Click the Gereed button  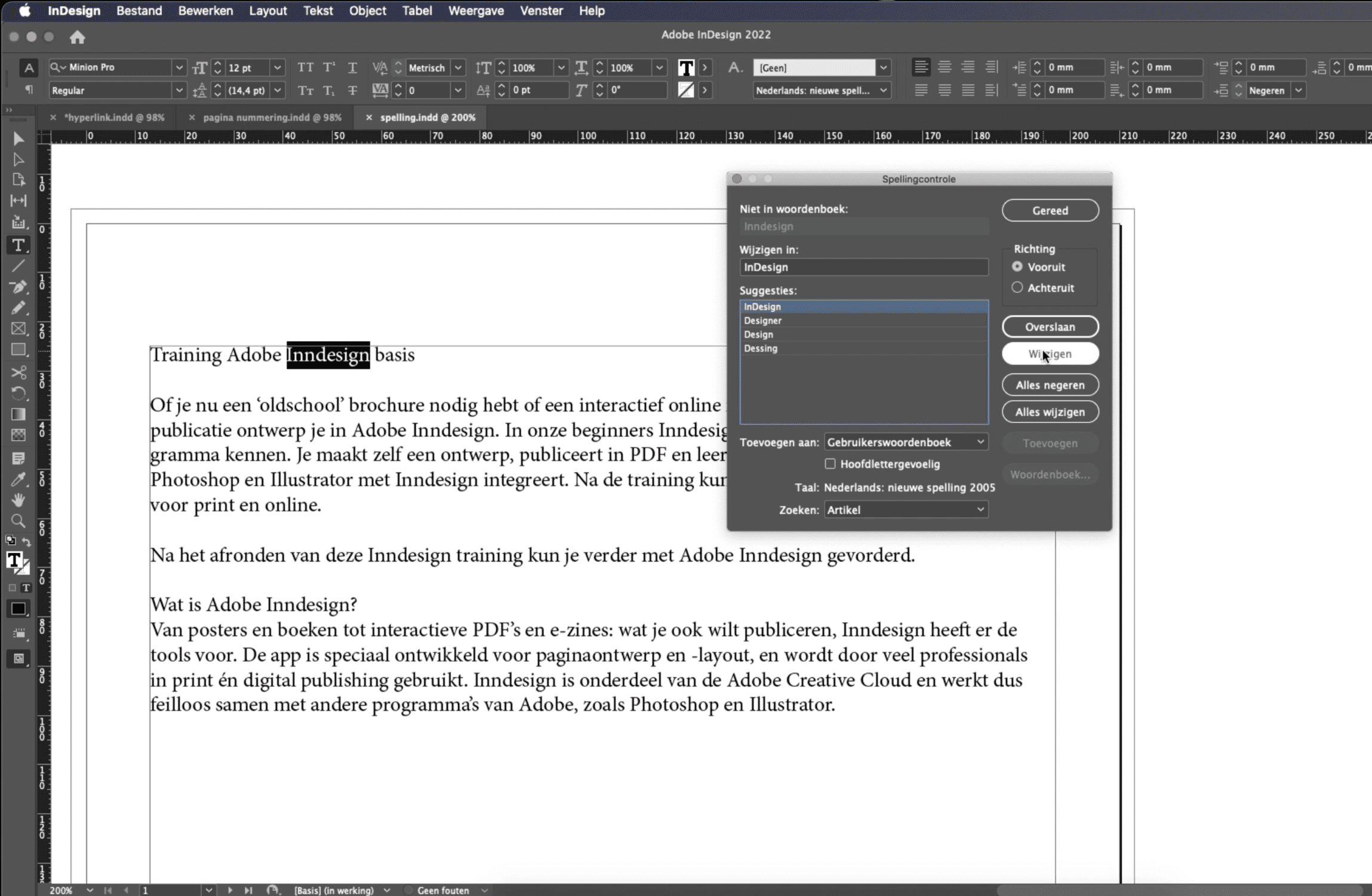[x=1050, y=210]
